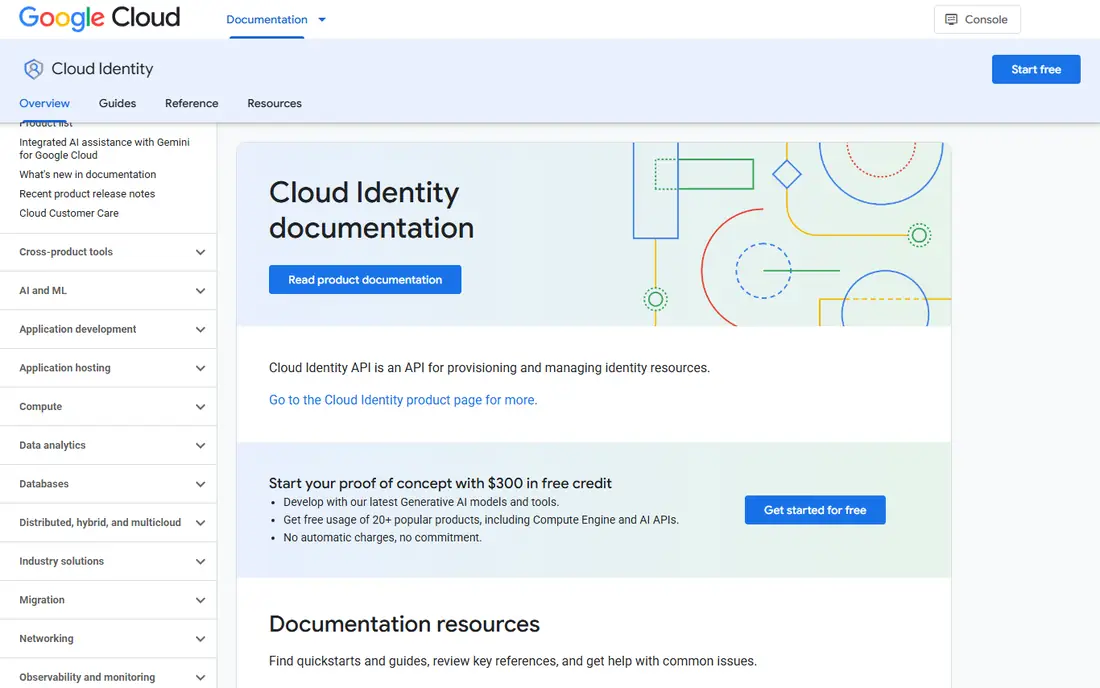Expand Distributed, hybrid, and multicloud
This screenshot has height=688, width=1100.
point(108,522)
